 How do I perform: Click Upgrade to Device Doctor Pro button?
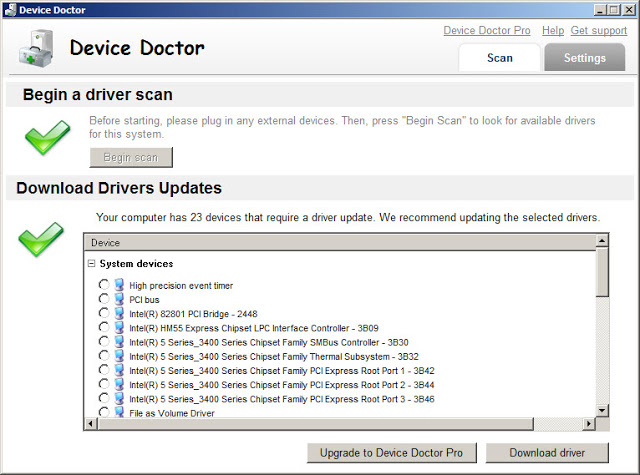(391, 453)
